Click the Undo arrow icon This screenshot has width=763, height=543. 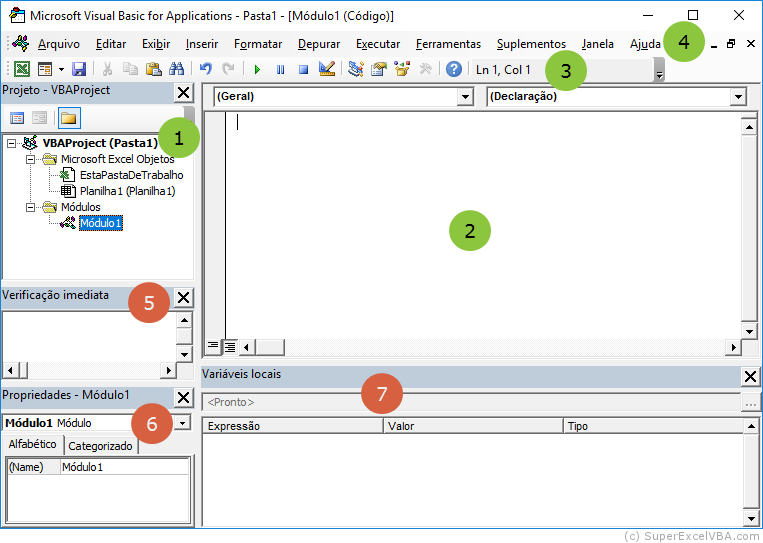206,69
